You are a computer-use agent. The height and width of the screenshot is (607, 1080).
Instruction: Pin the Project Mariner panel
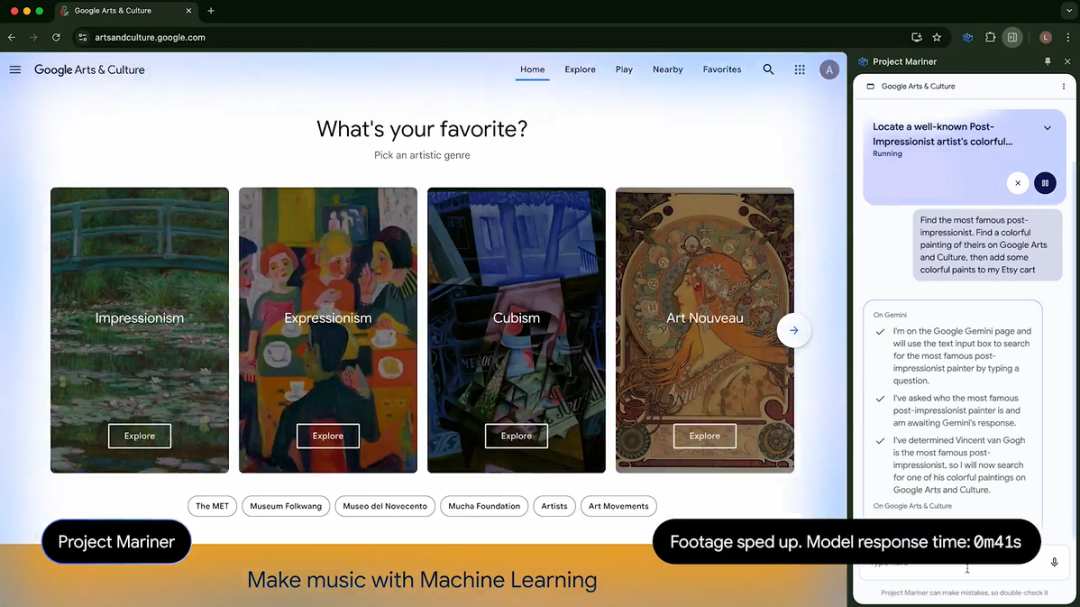[1048, 61]
